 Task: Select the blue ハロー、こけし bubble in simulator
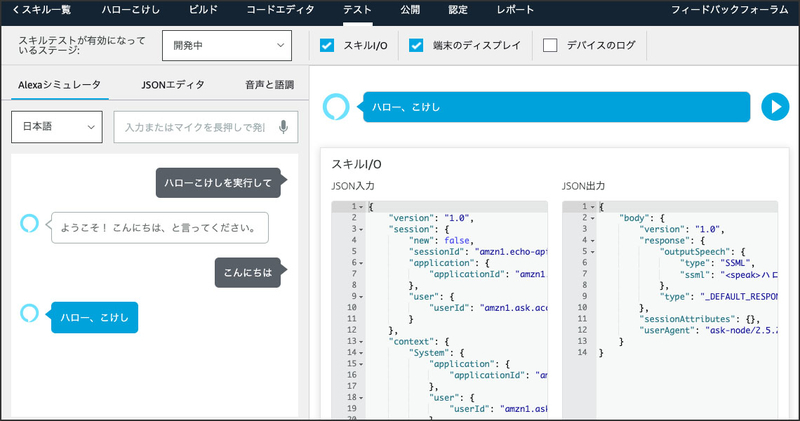click(94, 317)
